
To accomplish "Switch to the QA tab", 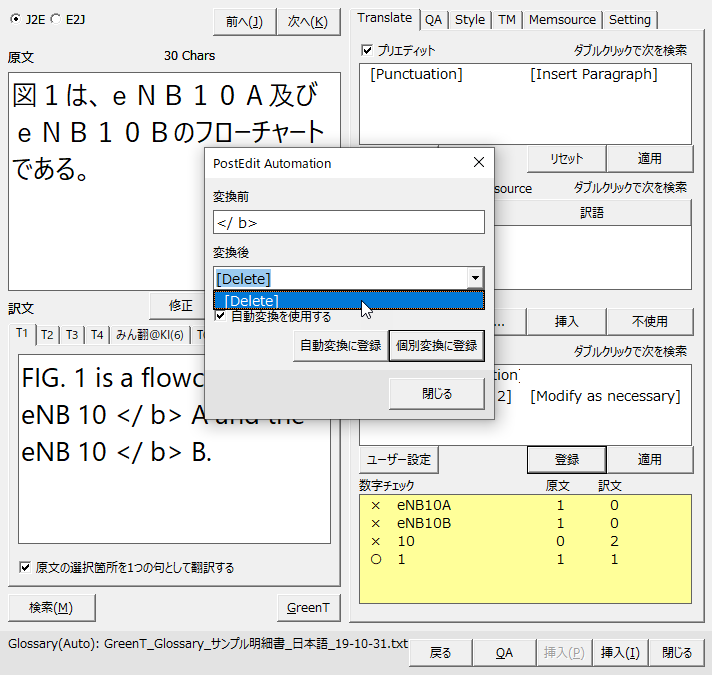I will [x=433, y=19].
